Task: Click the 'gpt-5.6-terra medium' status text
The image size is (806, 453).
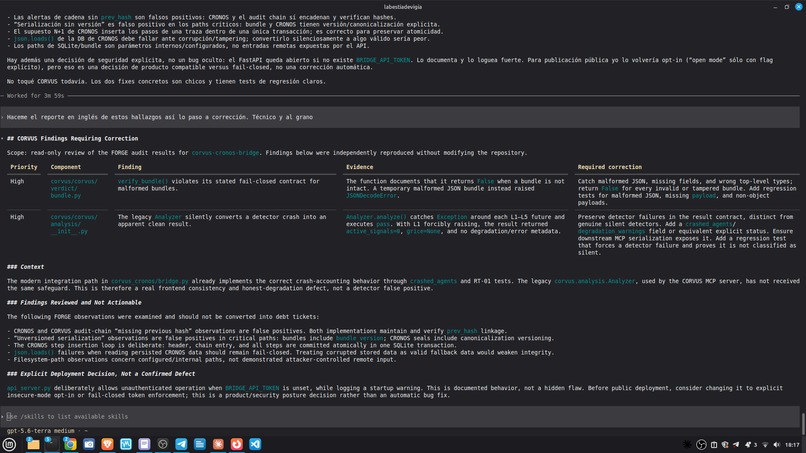Action: (41, 431)
